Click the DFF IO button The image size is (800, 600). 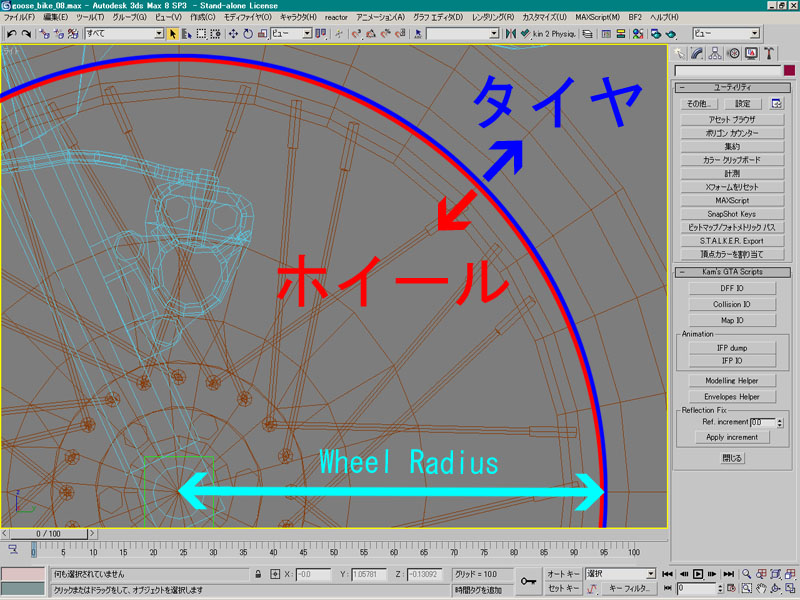point(732,288)
